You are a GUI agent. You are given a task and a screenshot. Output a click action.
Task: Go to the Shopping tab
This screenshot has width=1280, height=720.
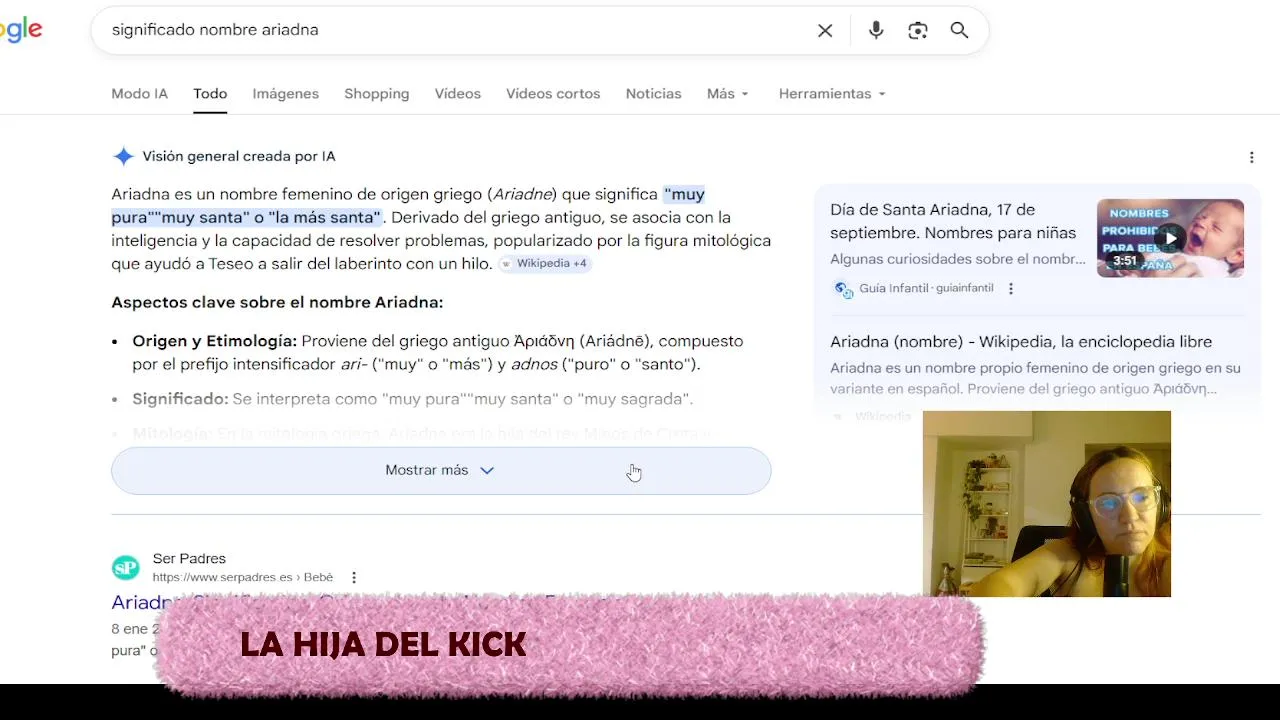tap(377, 93)
